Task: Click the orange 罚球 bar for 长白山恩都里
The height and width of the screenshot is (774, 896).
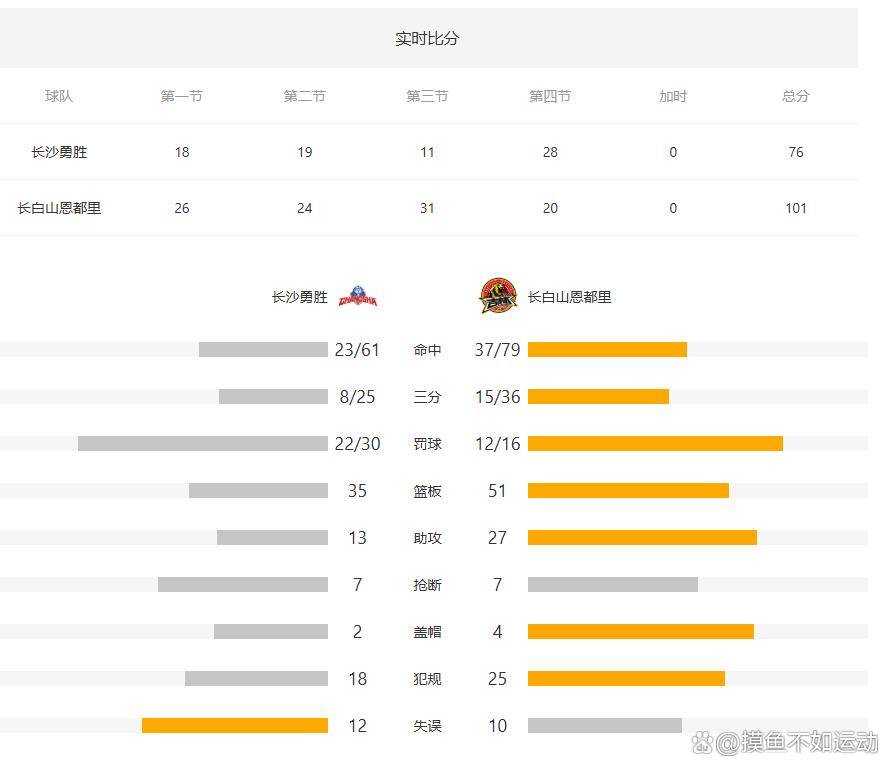Action: tap(655, 444)
